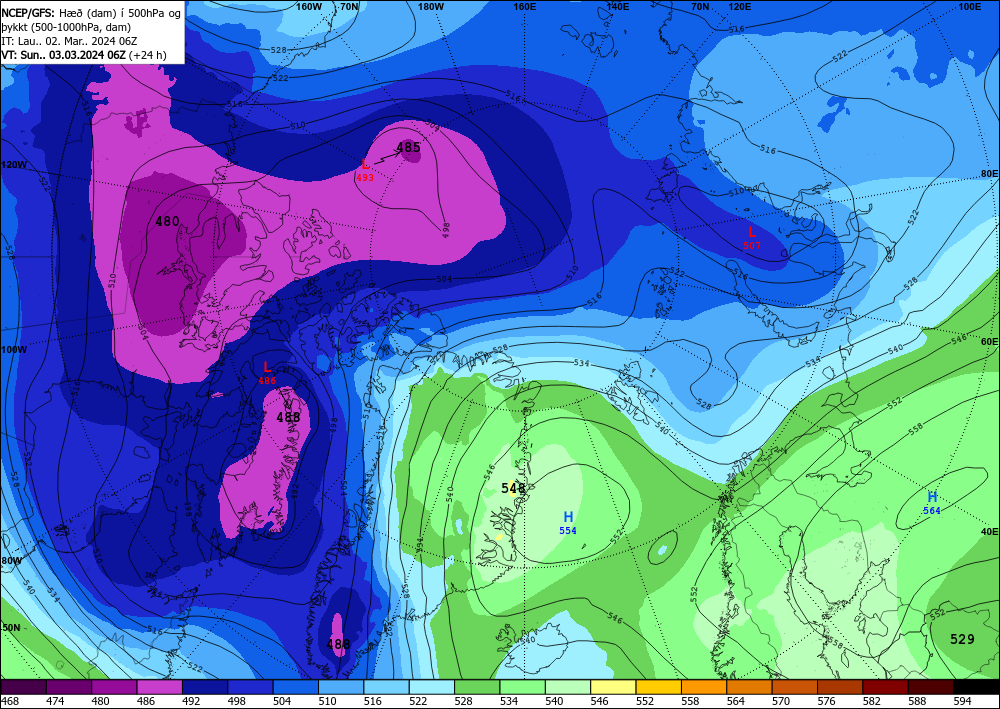Click the navy legend swatch labeled 492
The width and height of the screenshot is (1000, 709).
pos(205,687)
